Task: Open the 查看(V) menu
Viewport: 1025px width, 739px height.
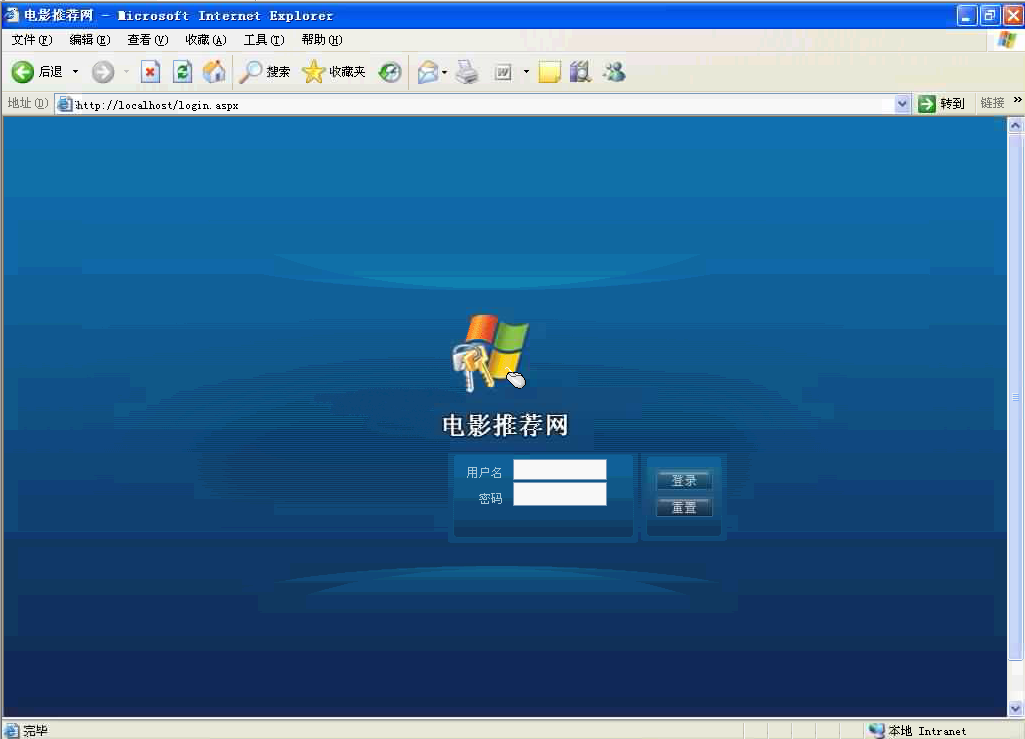Action: (148, 40)
